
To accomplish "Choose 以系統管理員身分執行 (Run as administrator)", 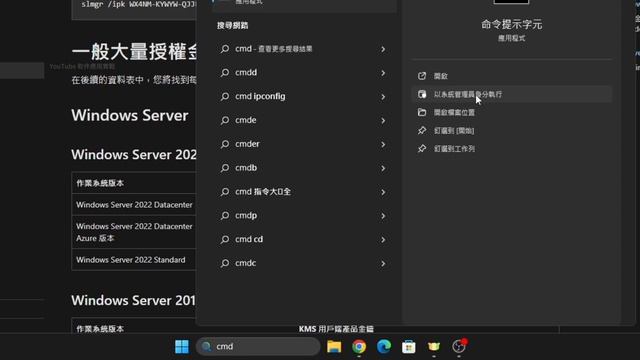I will click(x=512, y=94).
